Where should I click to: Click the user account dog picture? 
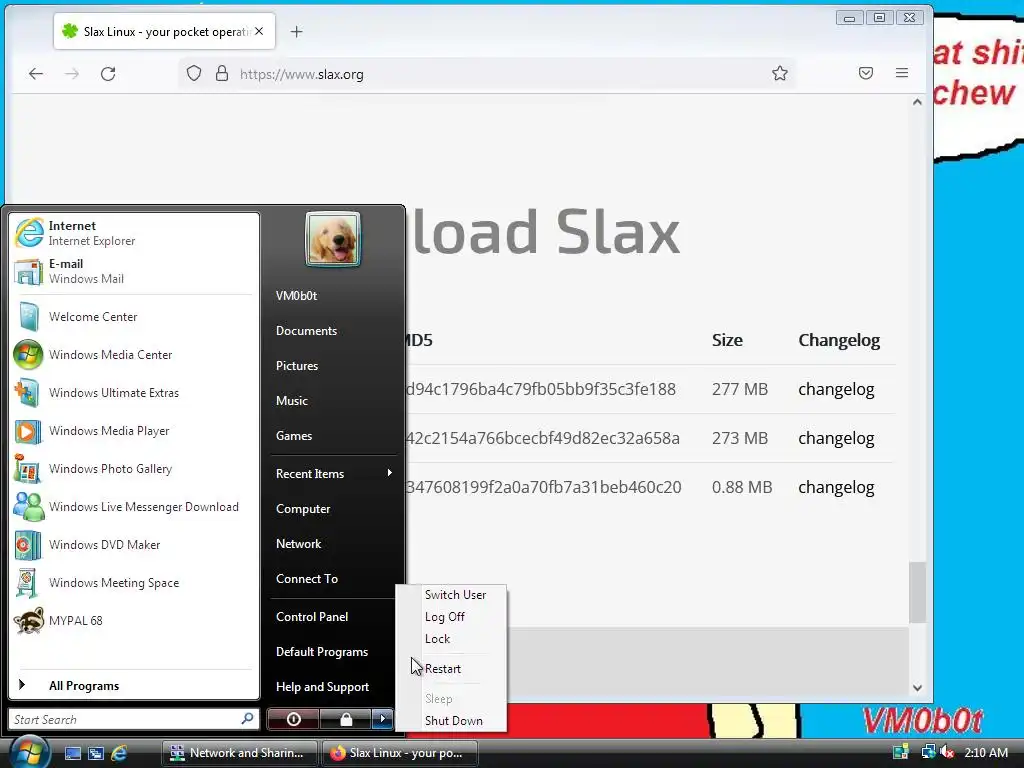coord(332,239)
